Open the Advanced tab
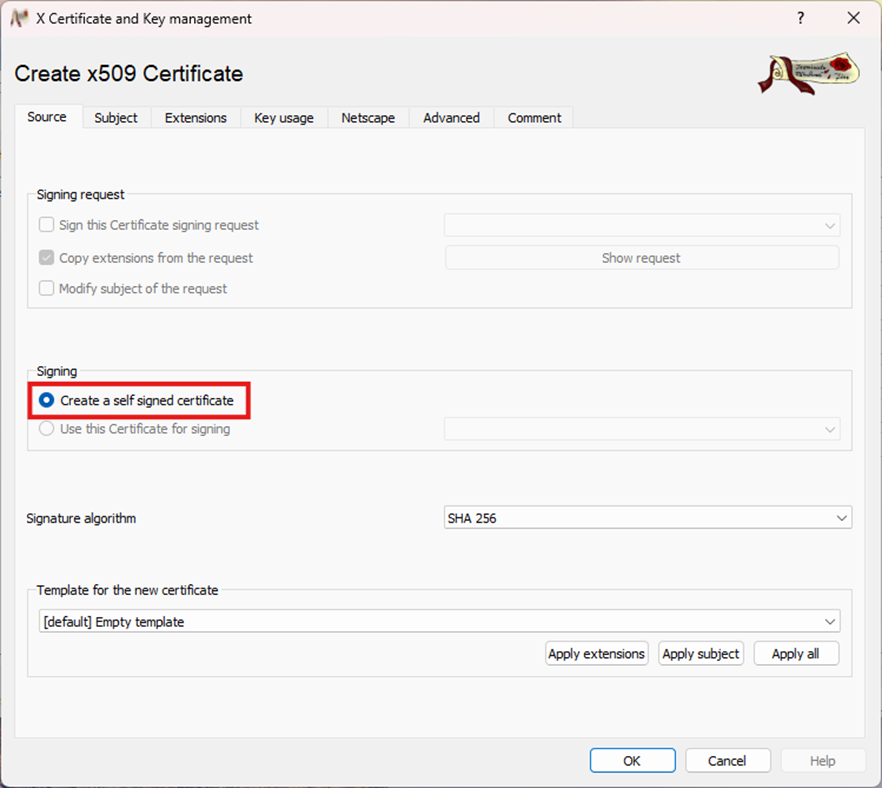 pos(451,118)
